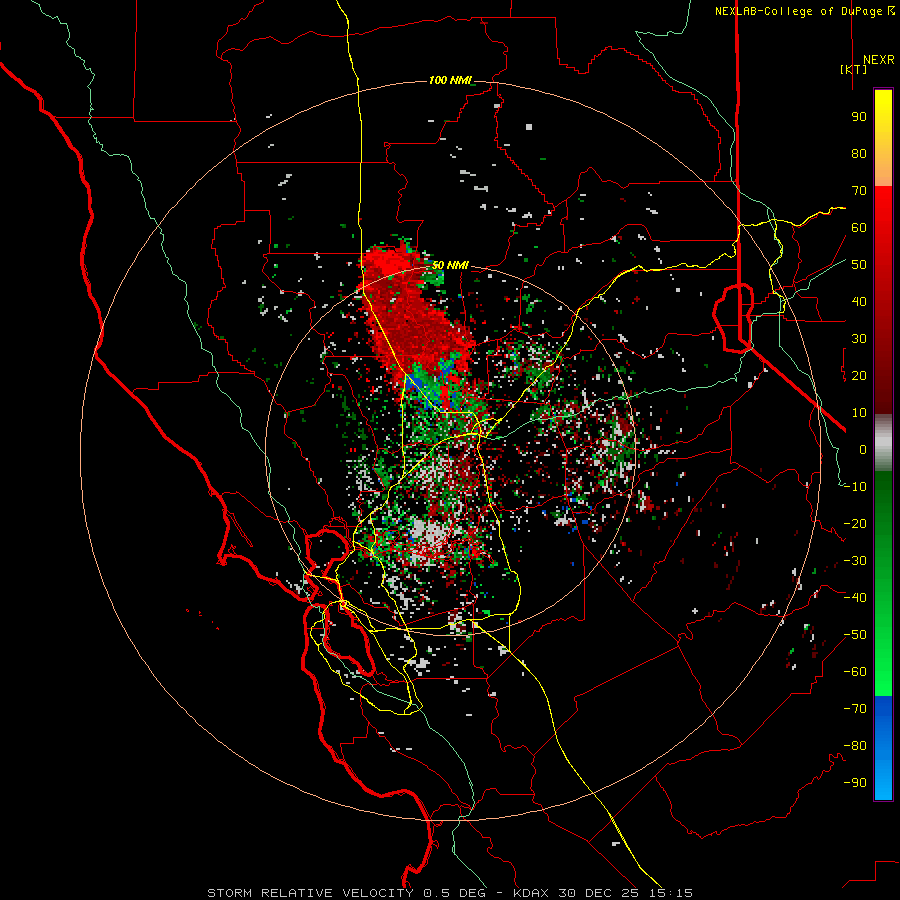Click the -60 value on the velocity scale

[855, 672]
